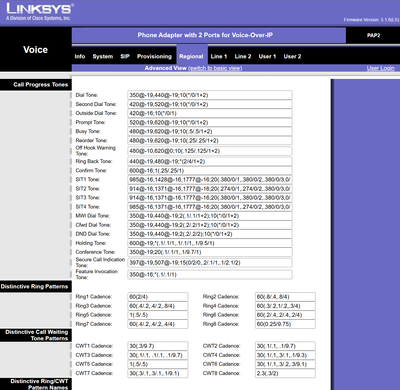400x390 pixels.
Task: Open the Provisioning tab
Action: point(154,56)
